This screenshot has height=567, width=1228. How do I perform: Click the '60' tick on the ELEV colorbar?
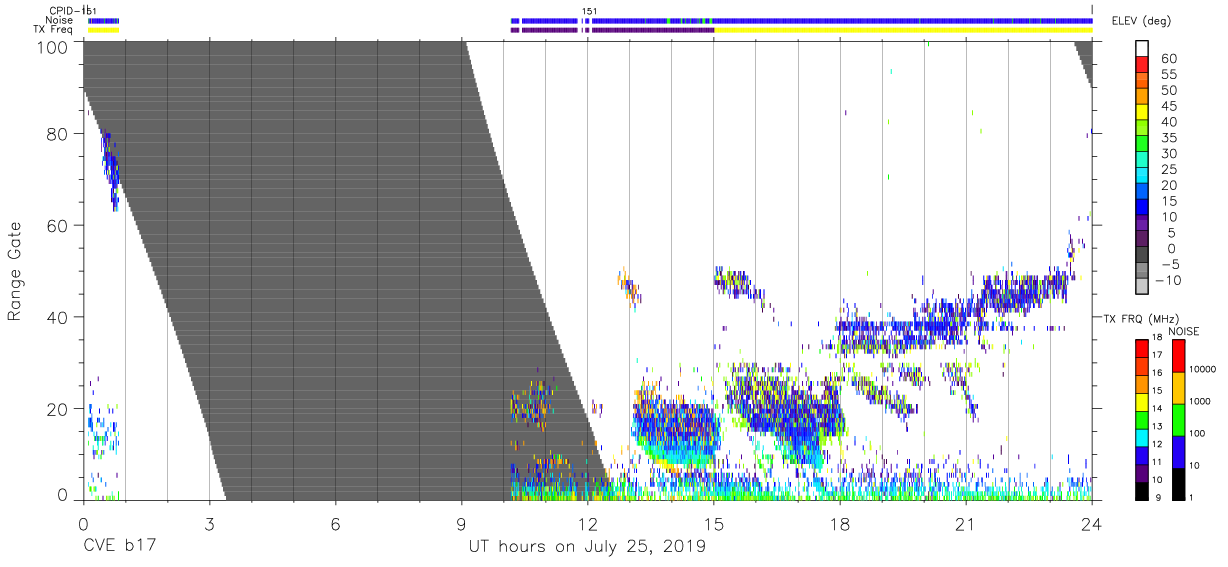click(x=1167, y=59)
